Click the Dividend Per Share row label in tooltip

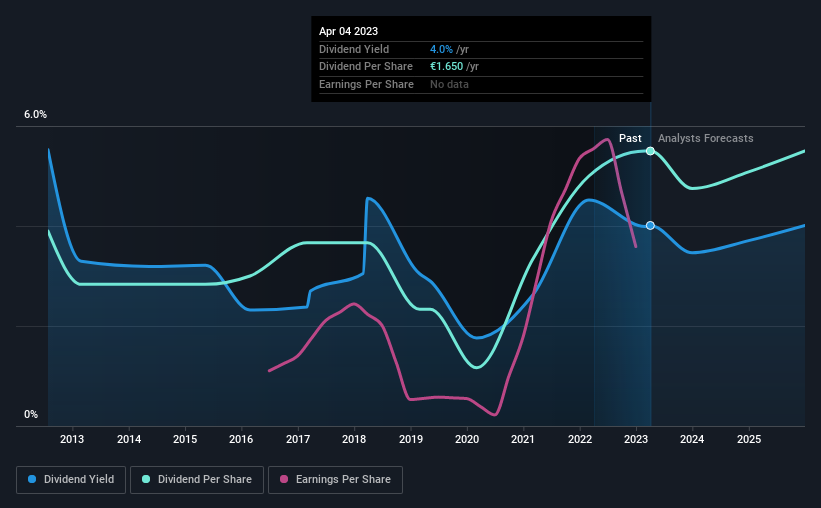365,67
